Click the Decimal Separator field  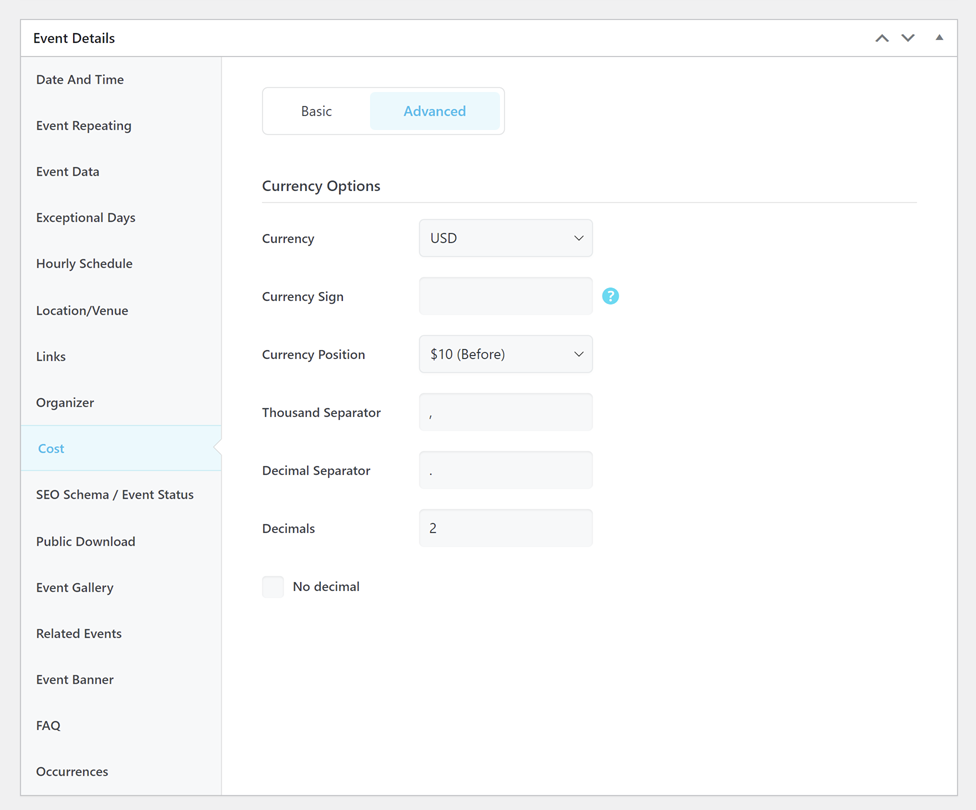pos(505,471)
